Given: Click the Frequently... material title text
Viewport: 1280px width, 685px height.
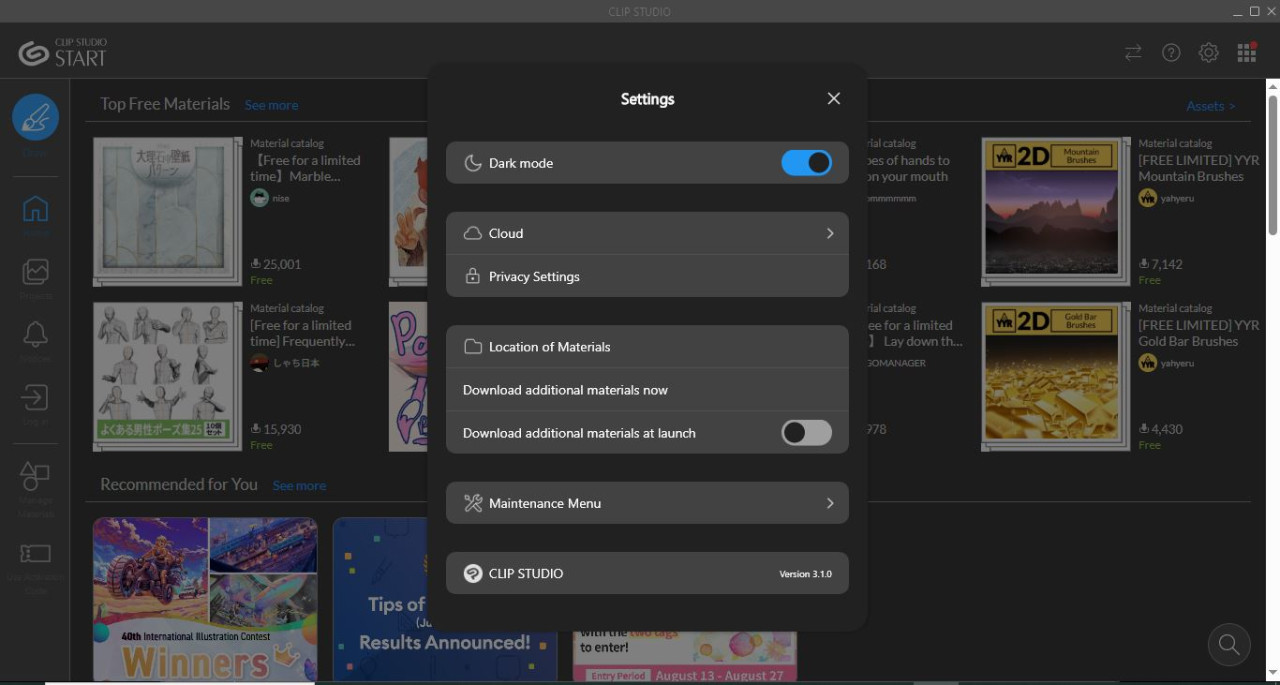Looking at the screenshot, I should (x=302, y=333).
